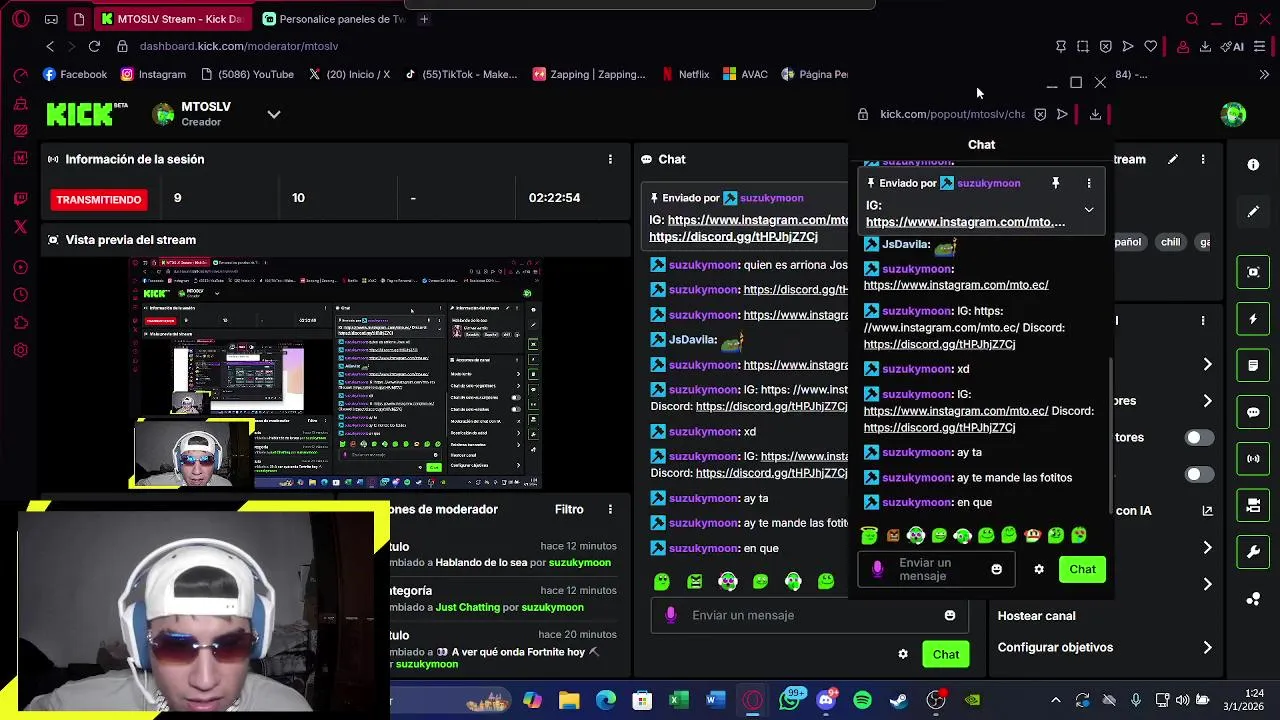
Task: Open pinned message options in popout chat
Action: [1089, 183]
